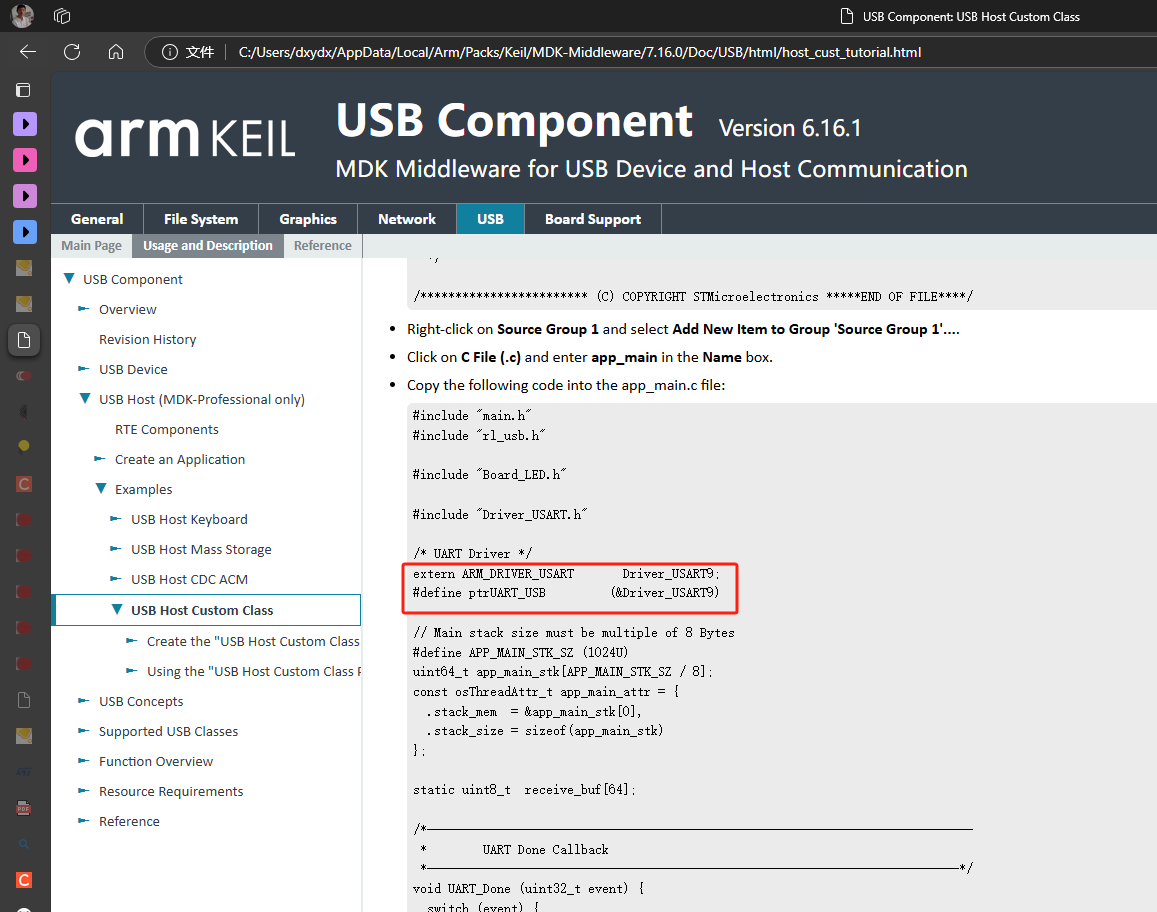This screenshot has width=1157, height=912.
Task: Expand the USB Host Keyboard arrow
Action: click(x=116, y=519)
